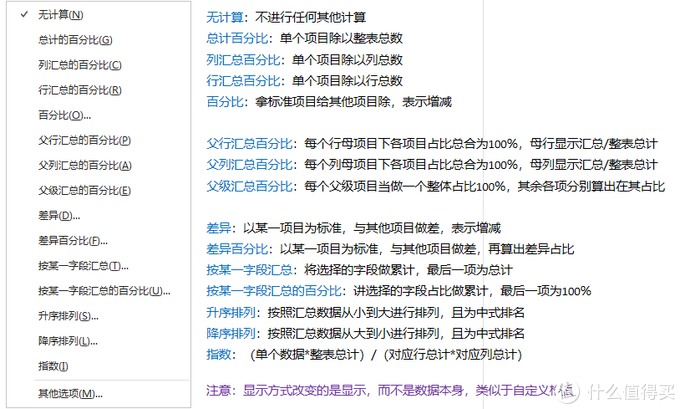The image size is (680, 409).
Task: Click the blue 指数 formula label
Action: (x=219, y=354)
